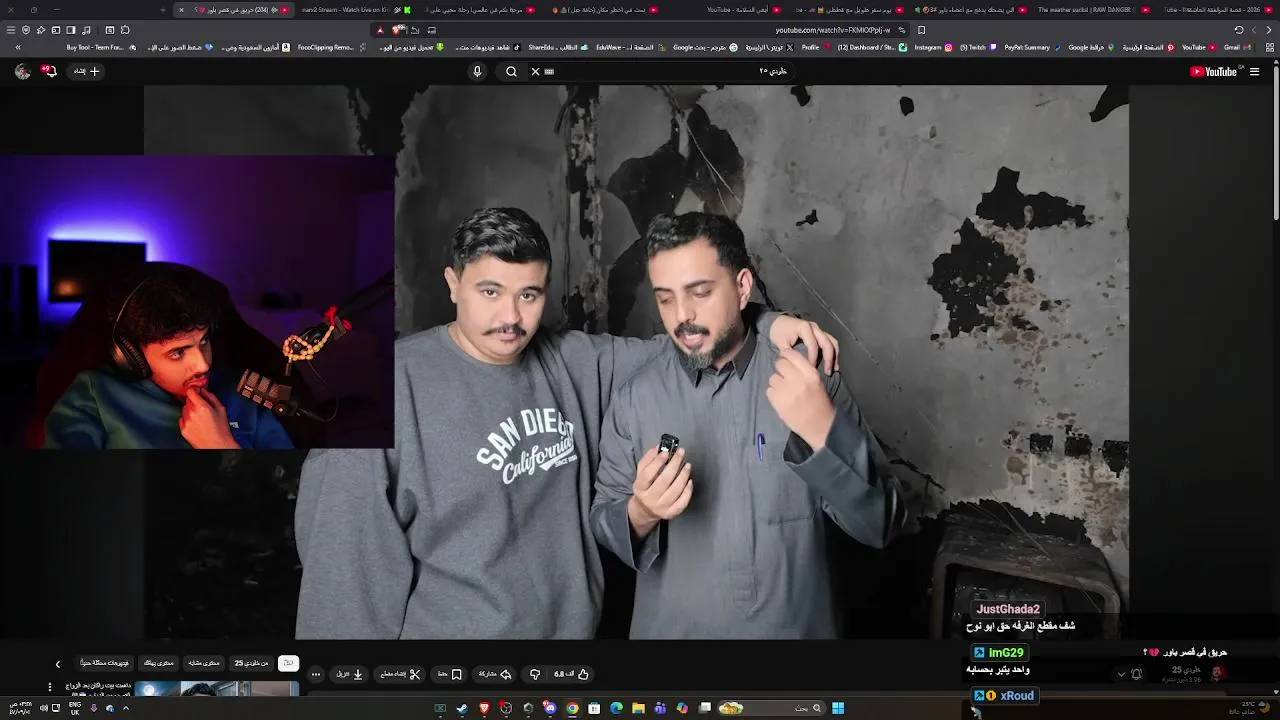Screen dimensions: 1280x720
Task: Go back with the browser back arrow
Action: pyautogui.click(x=1269, y=30)
